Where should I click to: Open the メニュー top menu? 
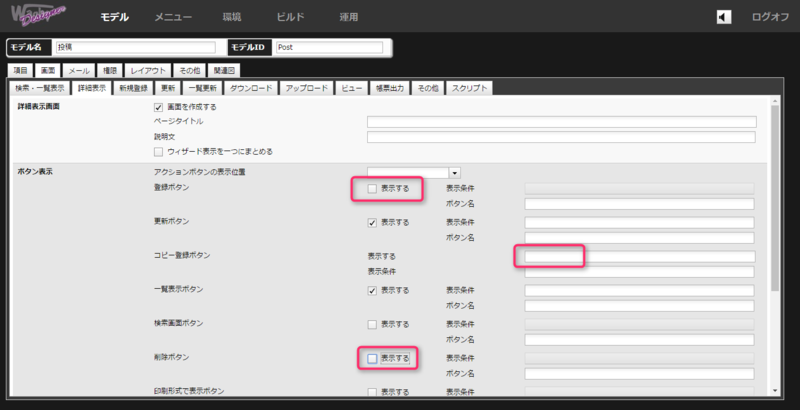[x=173, y=17]
